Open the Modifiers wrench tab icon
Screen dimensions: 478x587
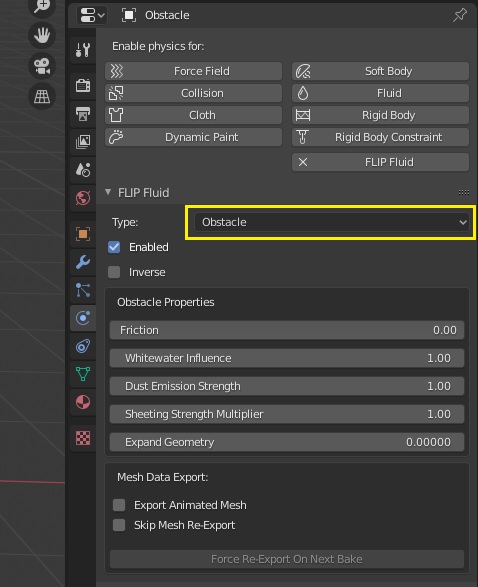pos(83,262)
